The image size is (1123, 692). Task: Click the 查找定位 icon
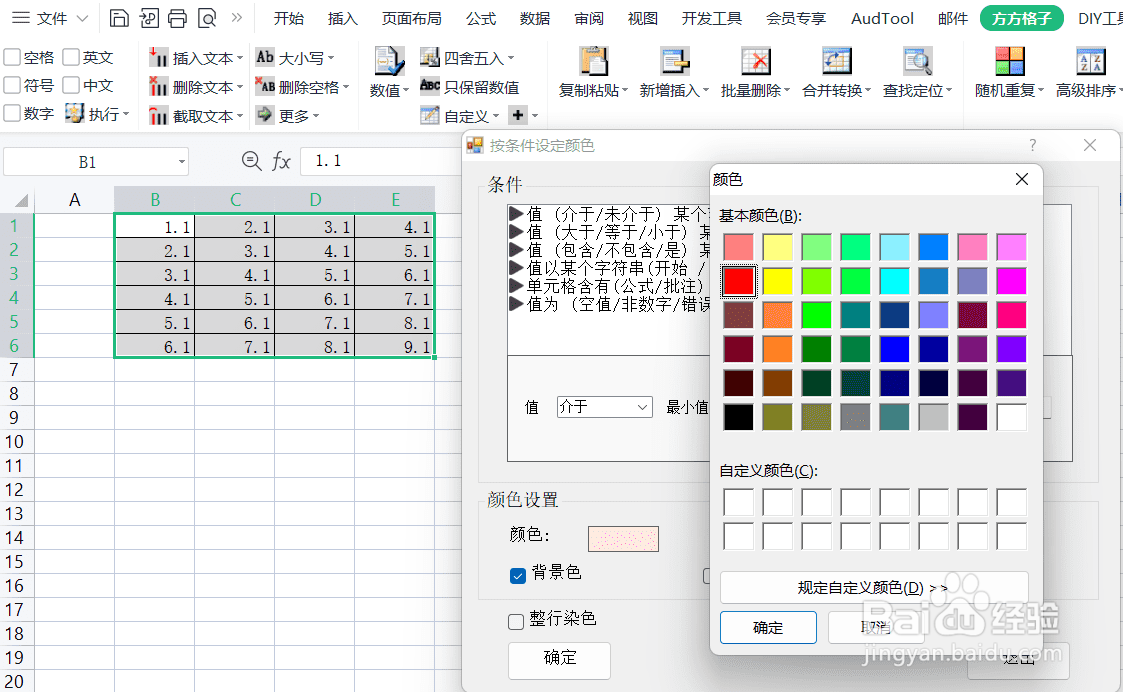tap(917, 61)
